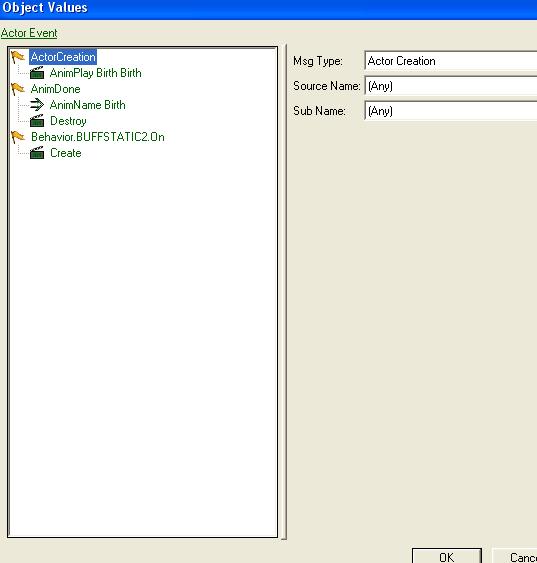537x563 pixels.
Task: Click the clapperboard icon beside AnimPlay Birth Birth
Action: pyautogui.click(x=37, y=73)
